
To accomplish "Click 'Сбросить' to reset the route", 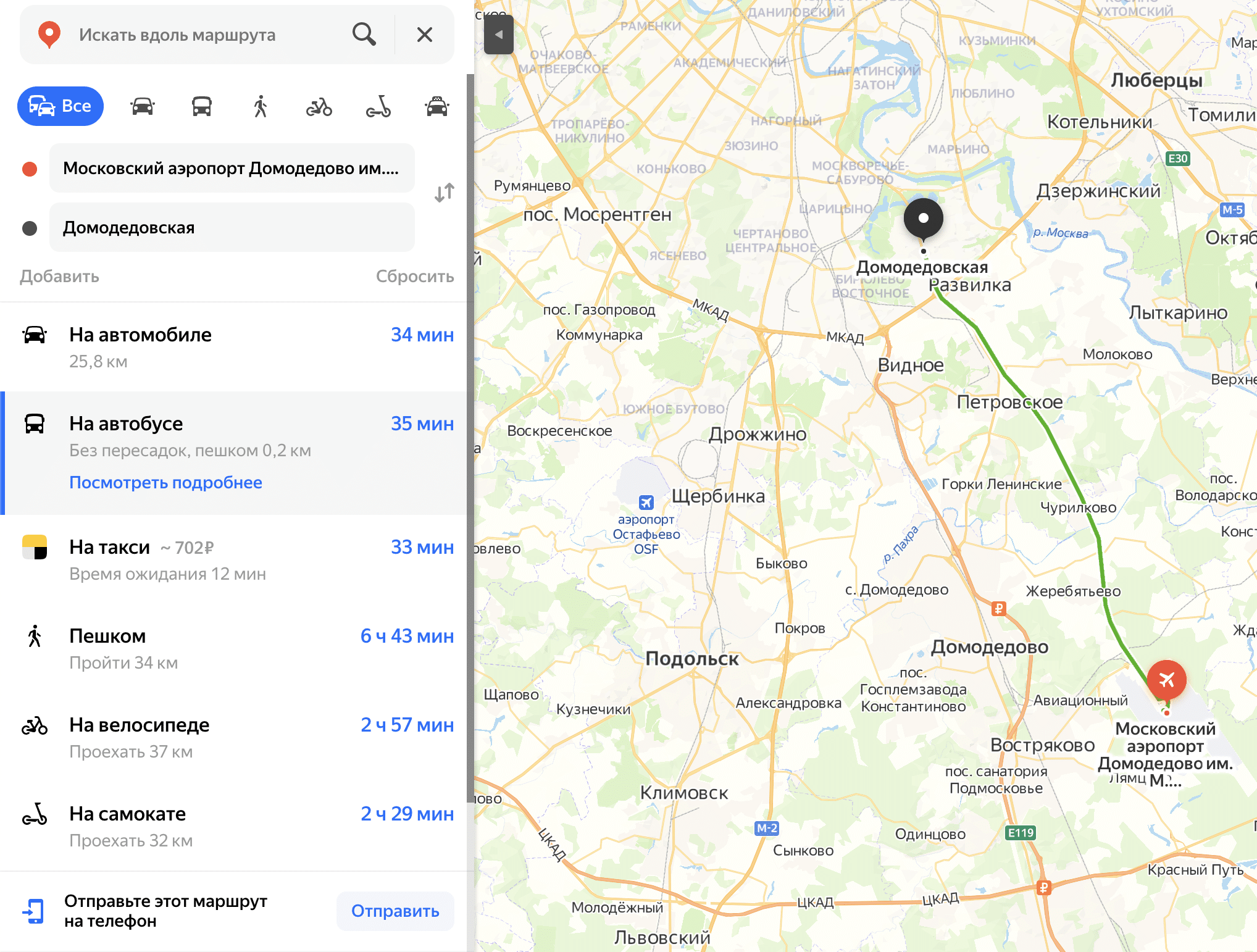I will coord(415,276).
